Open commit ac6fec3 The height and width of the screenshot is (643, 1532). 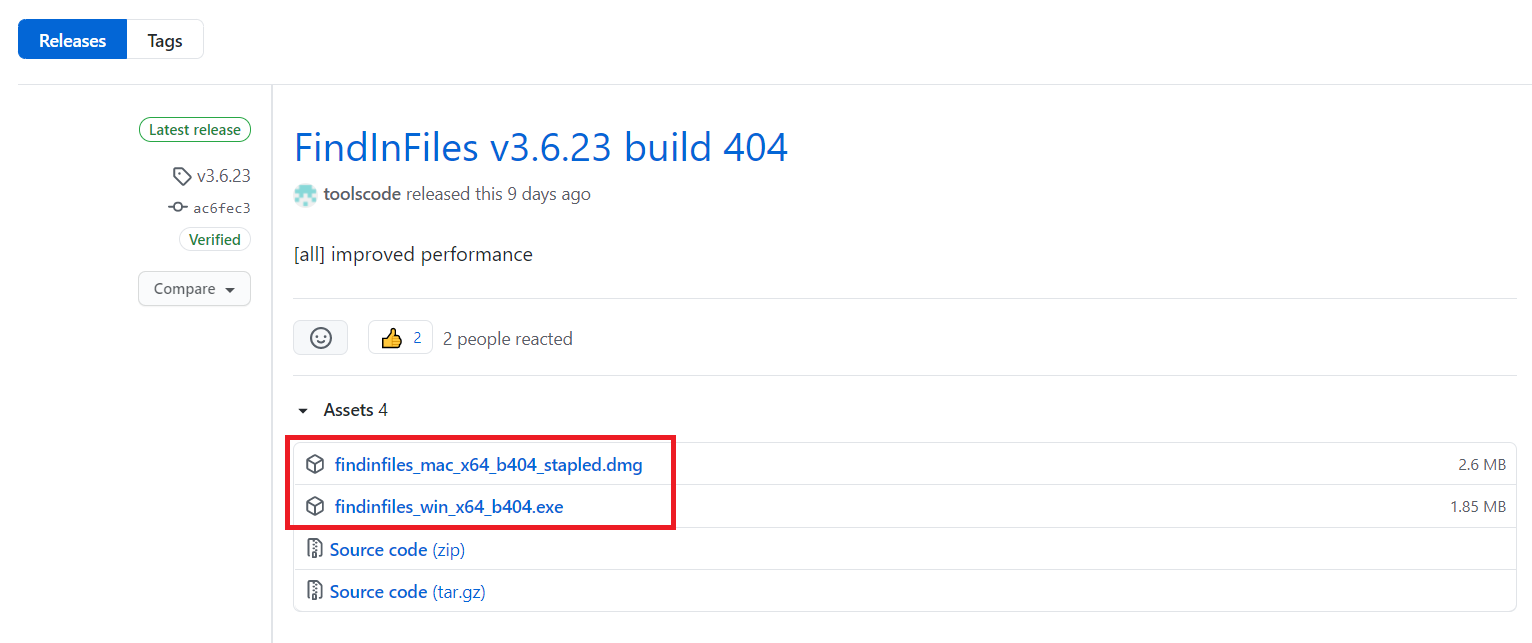[x=222, y=208]
